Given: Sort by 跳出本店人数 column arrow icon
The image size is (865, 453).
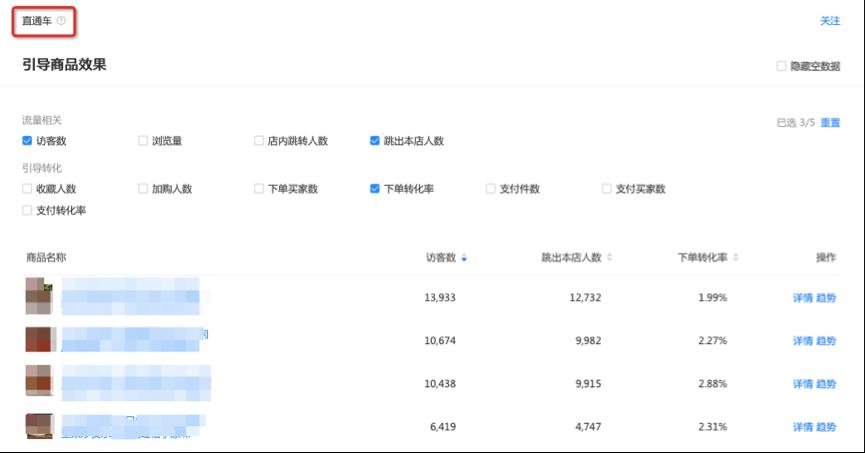Looking at the screenshot, I should (x=609, y=258).
